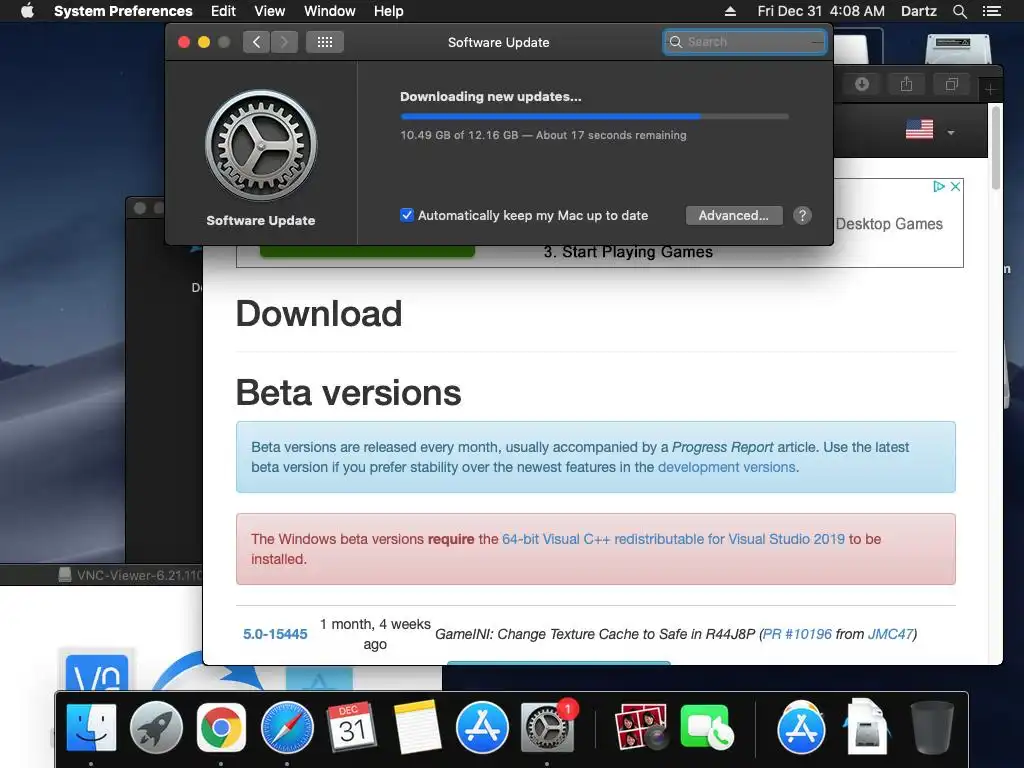1024x768 pixels.
Task: Close the ad with X icon
Action: (955, 187)
